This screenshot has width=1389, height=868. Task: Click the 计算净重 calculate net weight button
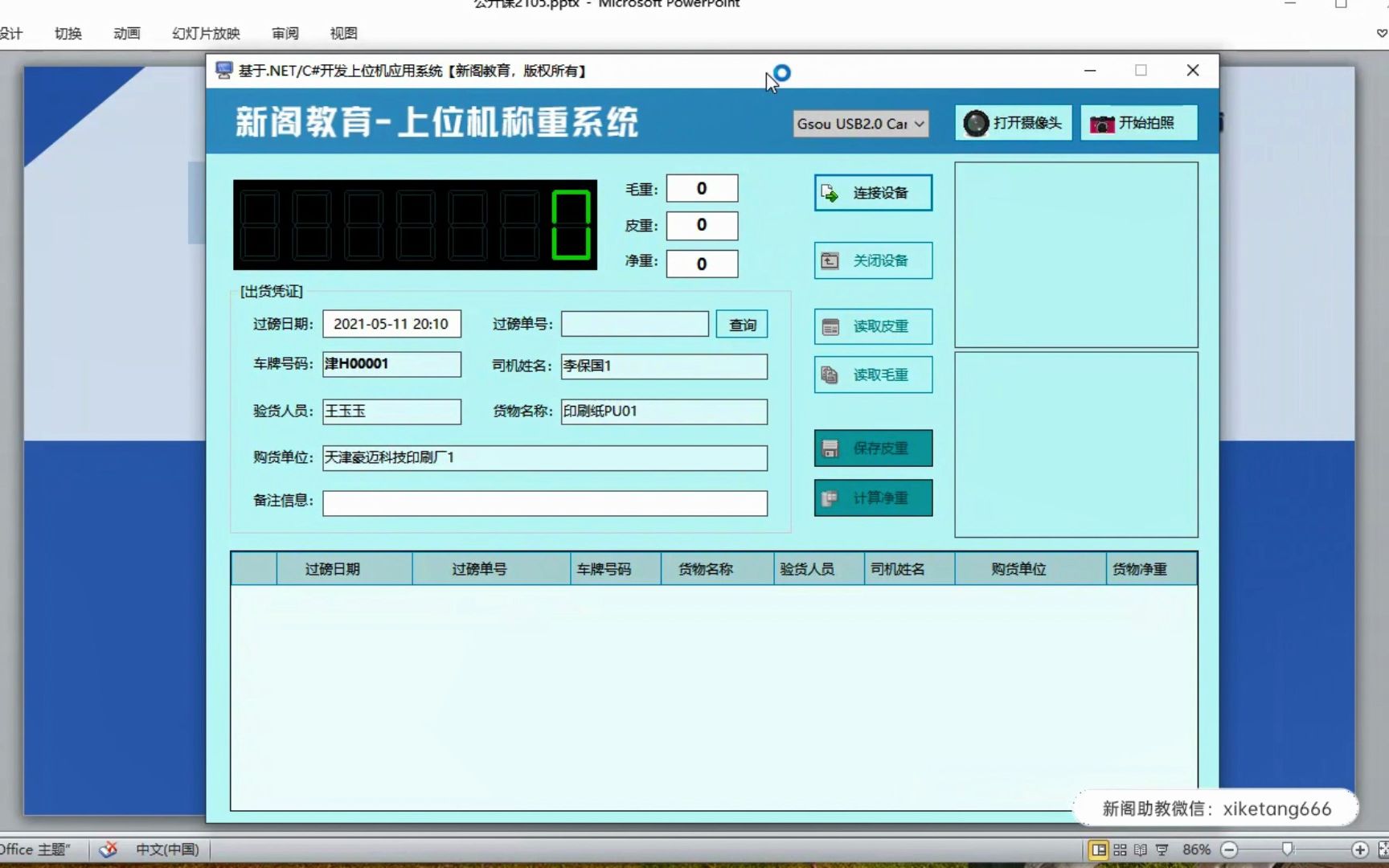pos(873,498)
